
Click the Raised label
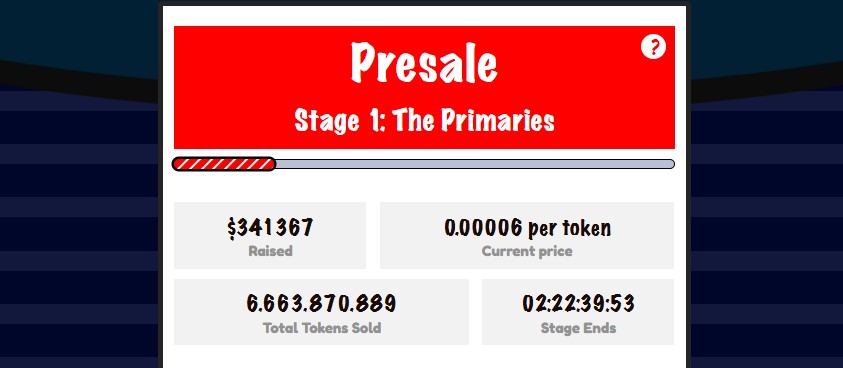[270, 251]
